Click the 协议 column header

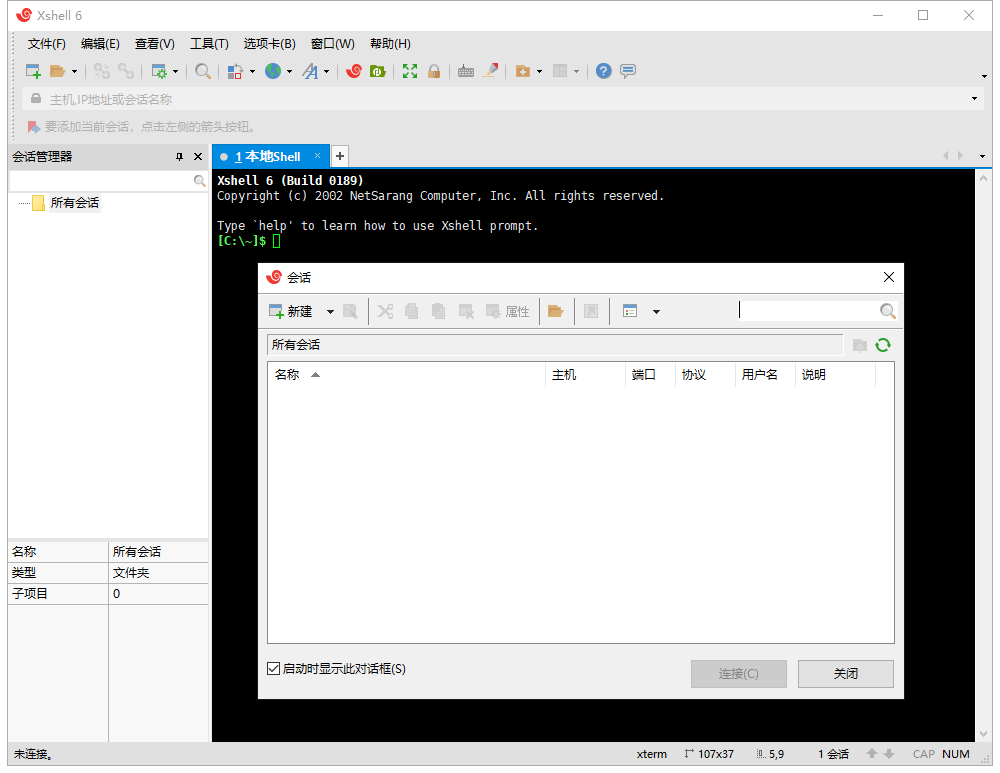[x=705, y=375]
